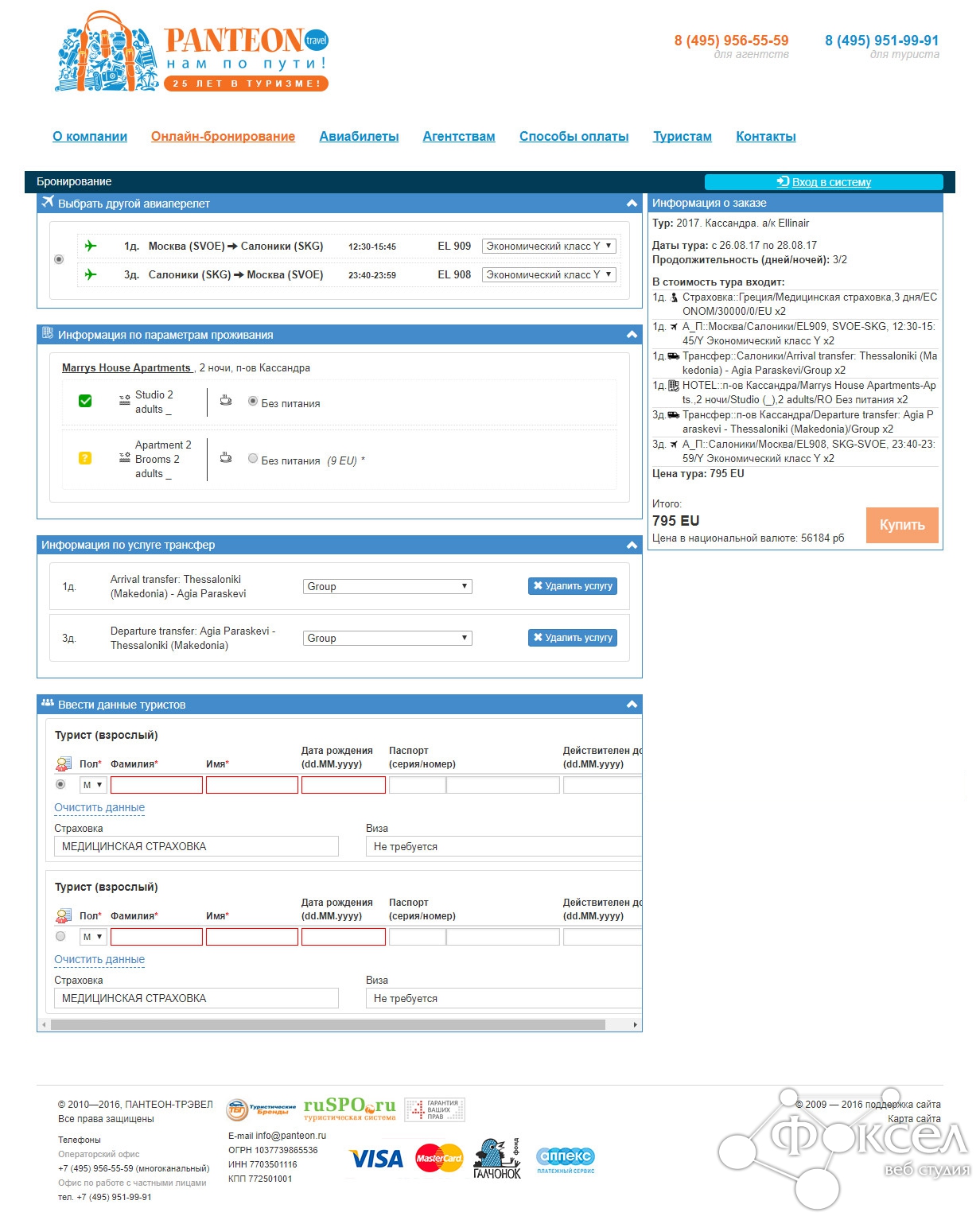
Task: Click the meal cup icon in Studio 2 row
Action: 226,401
